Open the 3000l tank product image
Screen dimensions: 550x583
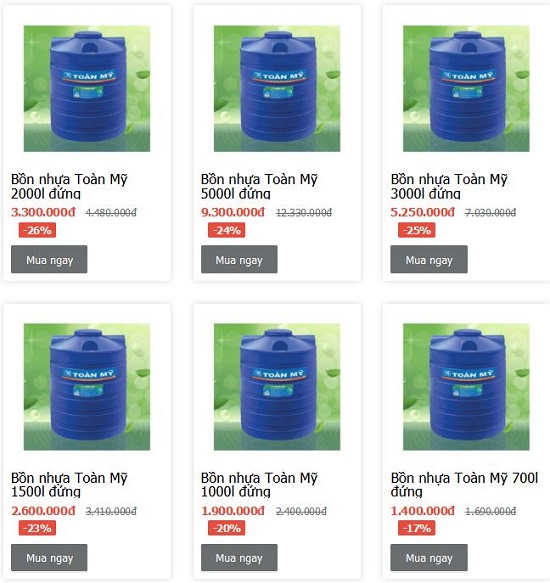point(466,88)
